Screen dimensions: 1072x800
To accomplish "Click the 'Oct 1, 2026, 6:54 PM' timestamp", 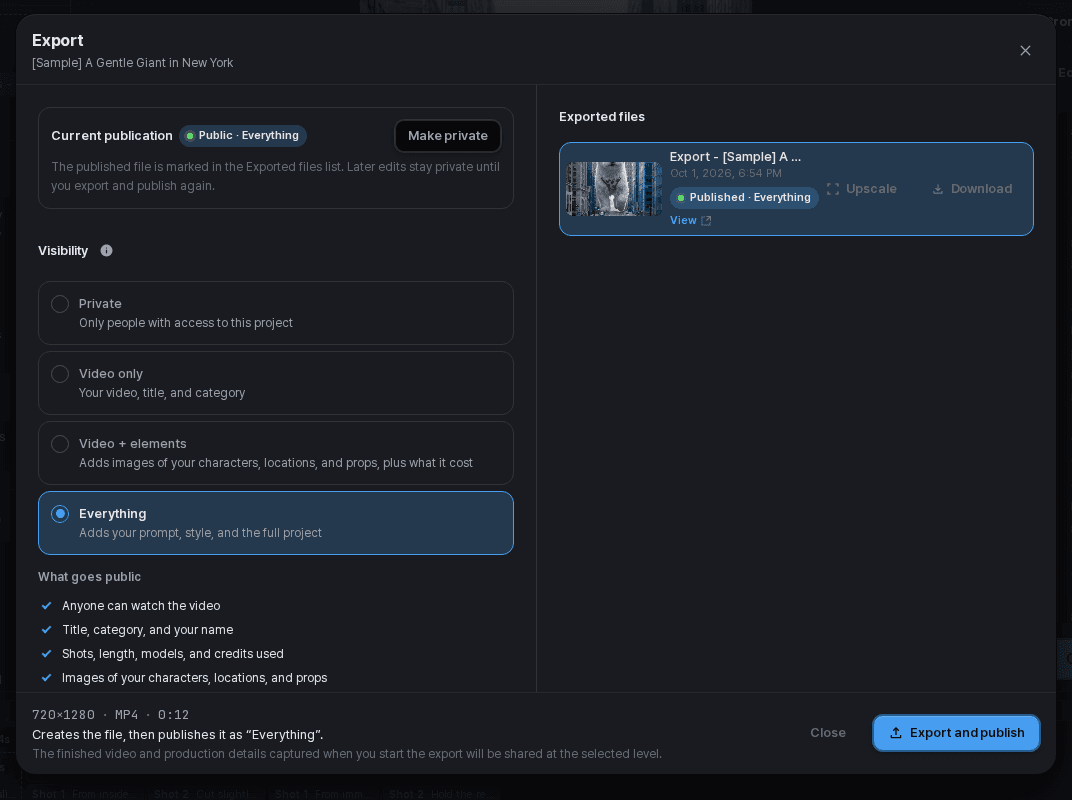I will pyautogui.click(x=725, y=173).
